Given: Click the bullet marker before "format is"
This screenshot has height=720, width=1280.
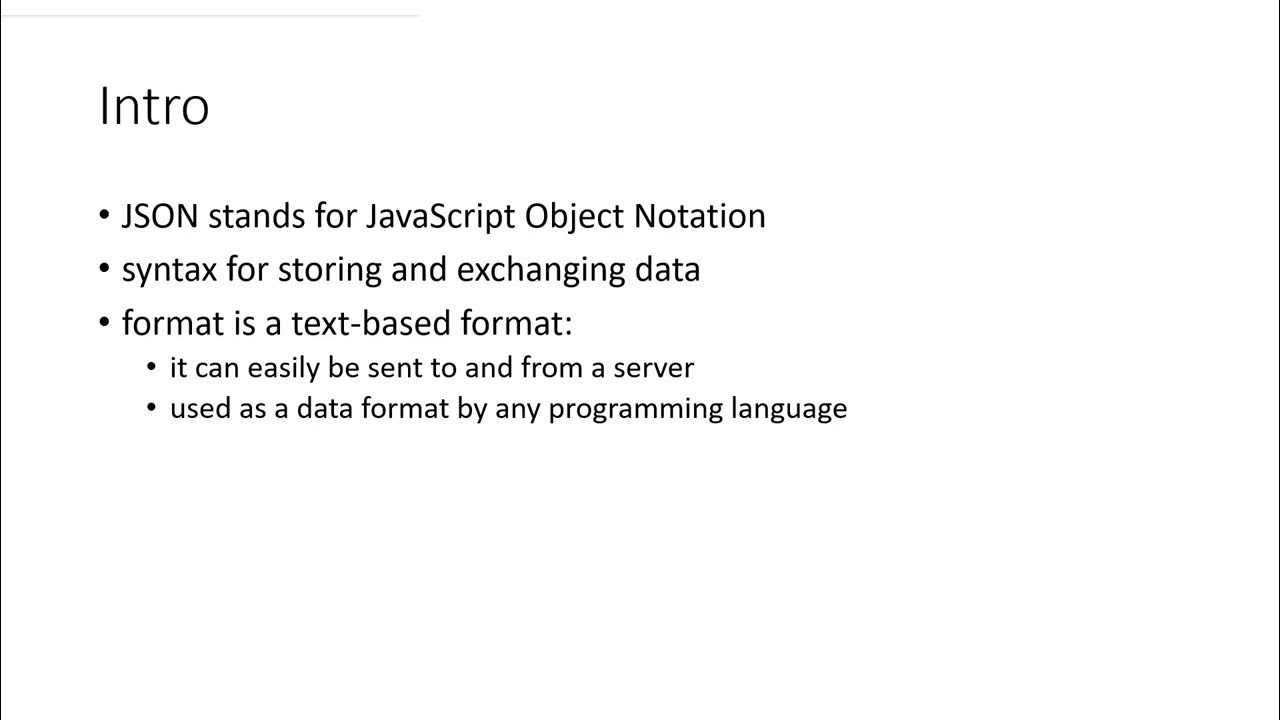Looking at the screenshot, I should 105,324.
